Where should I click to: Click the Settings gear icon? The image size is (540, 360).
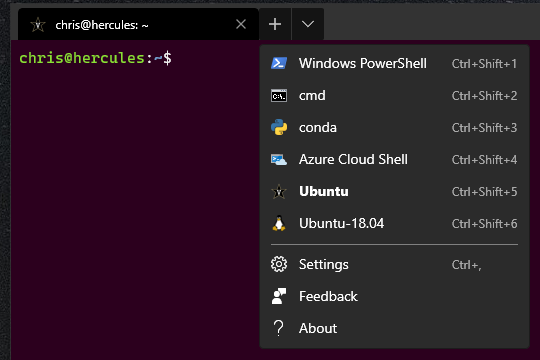pos(279,264)
